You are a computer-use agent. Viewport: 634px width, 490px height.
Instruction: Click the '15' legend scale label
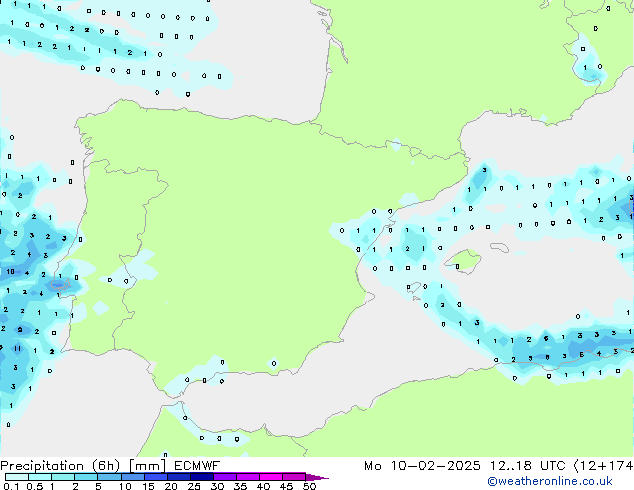(x=148, y=486)
